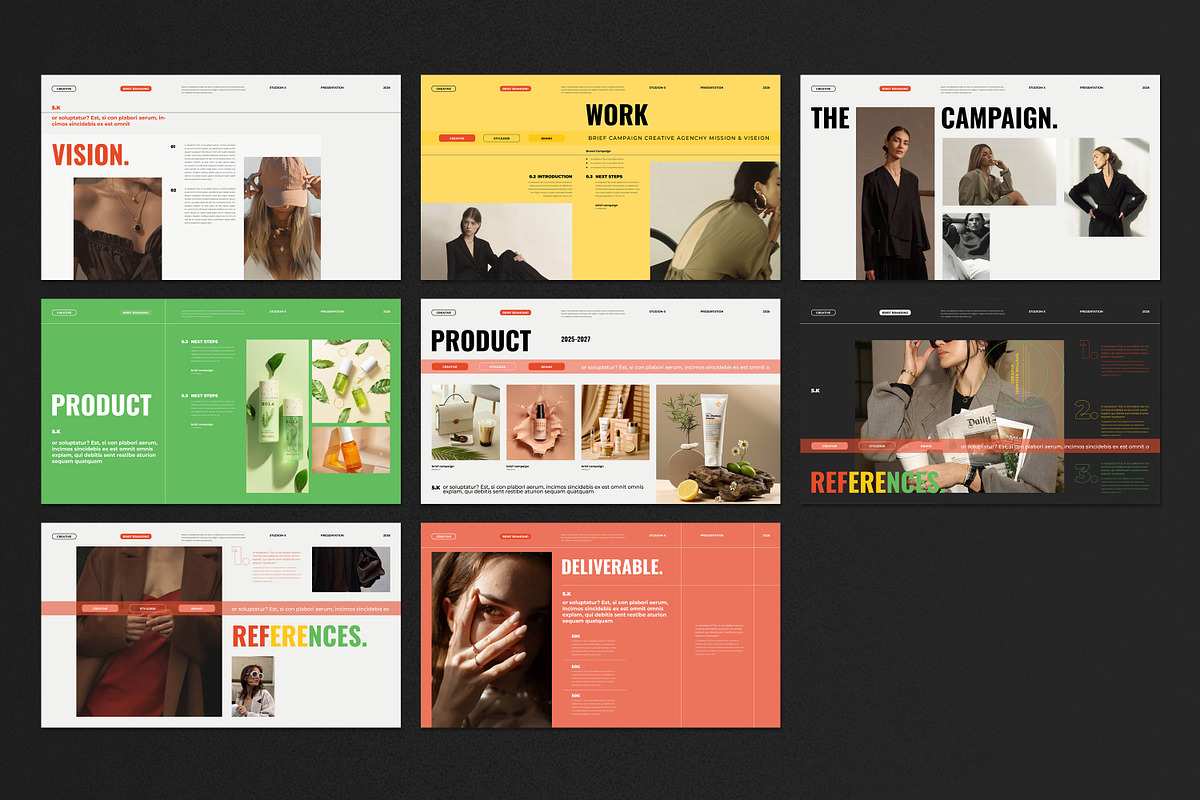Click the green BOLA bottle product image
The height and width of the screenshot is (800, 1200).
(x=277, y=415)
